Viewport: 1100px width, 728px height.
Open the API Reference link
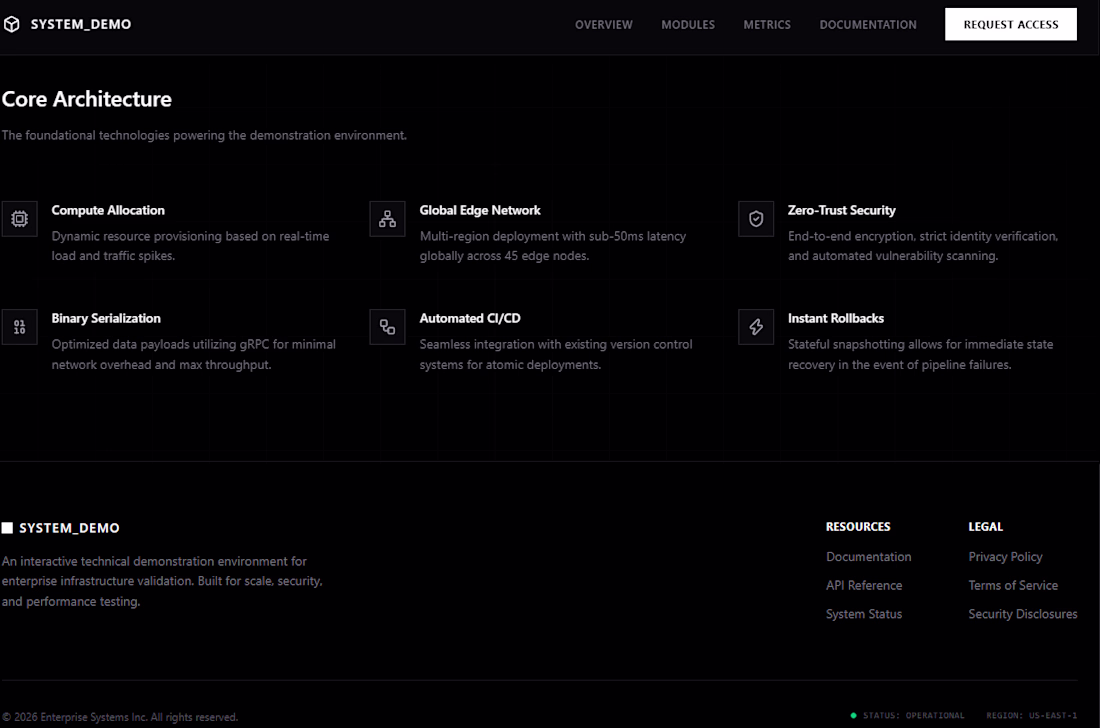[864, 586]
